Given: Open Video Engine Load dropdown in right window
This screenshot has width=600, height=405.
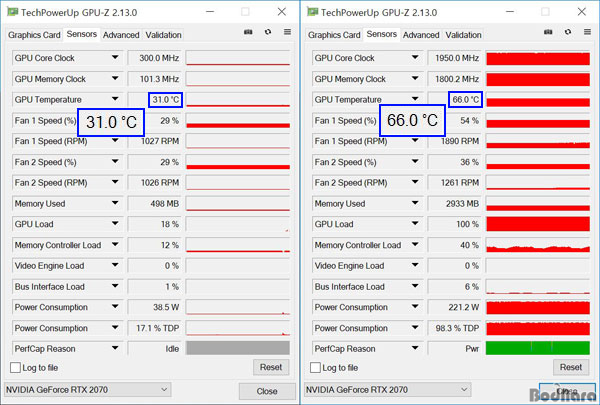Looking at the screenshot, I should [415, 266].
